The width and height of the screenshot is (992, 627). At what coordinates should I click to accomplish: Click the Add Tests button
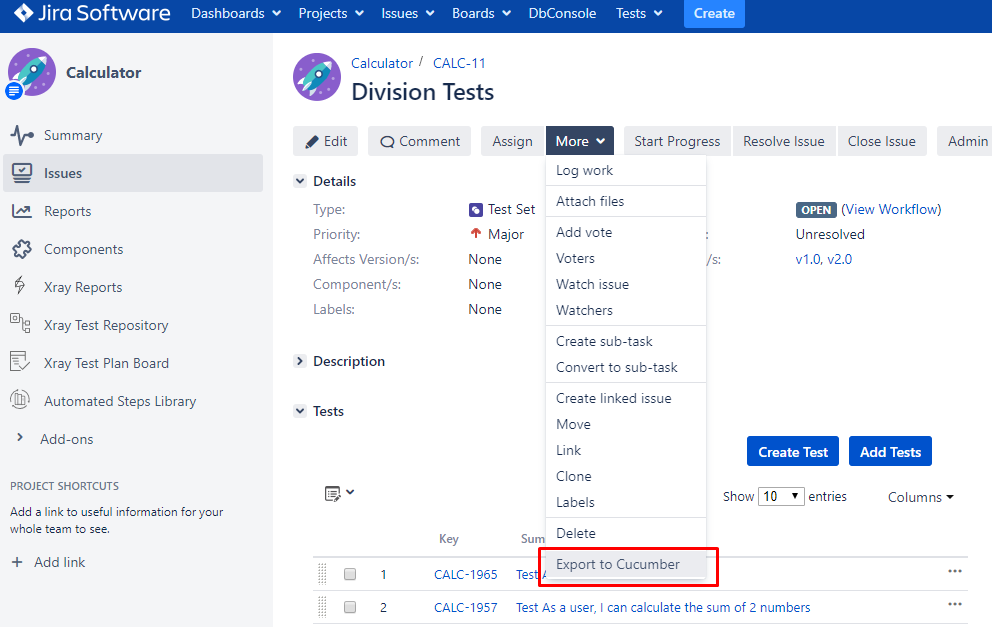coord(890,452)
